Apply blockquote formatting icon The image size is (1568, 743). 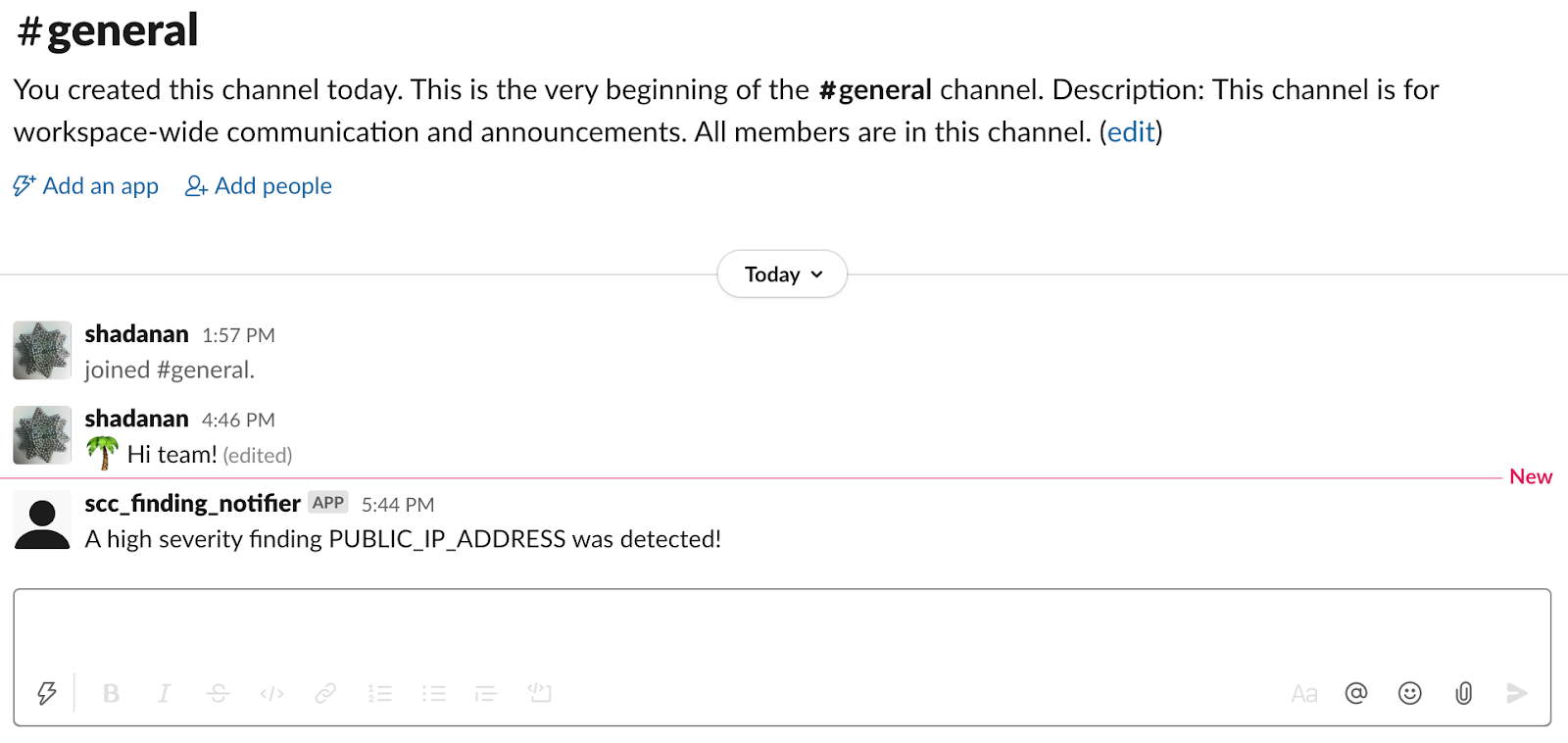[x=485, y=693]
